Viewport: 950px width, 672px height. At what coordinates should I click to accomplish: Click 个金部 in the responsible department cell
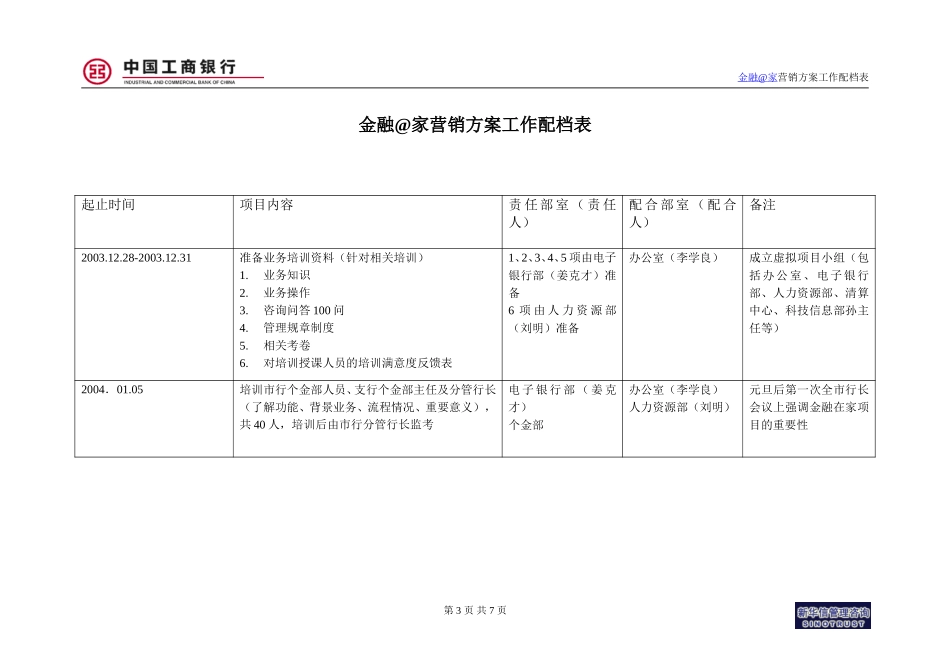pyautogui.click(x=526, y=425)
